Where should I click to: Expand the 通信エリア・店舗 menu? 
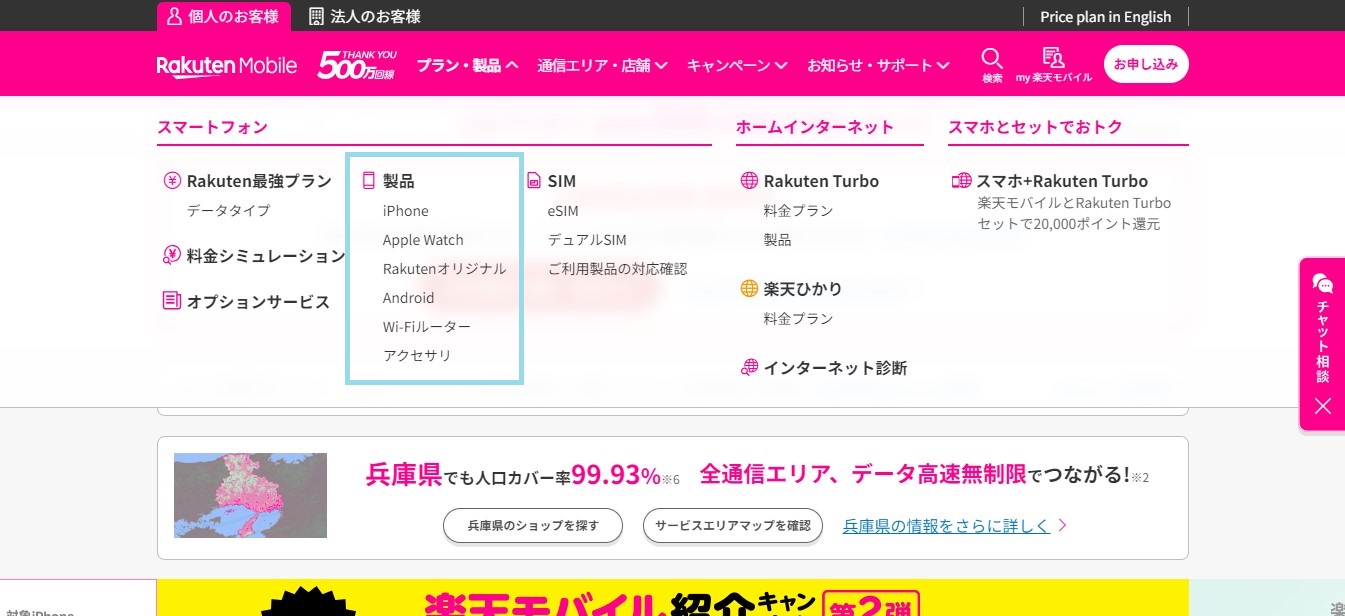click(602, 65)
